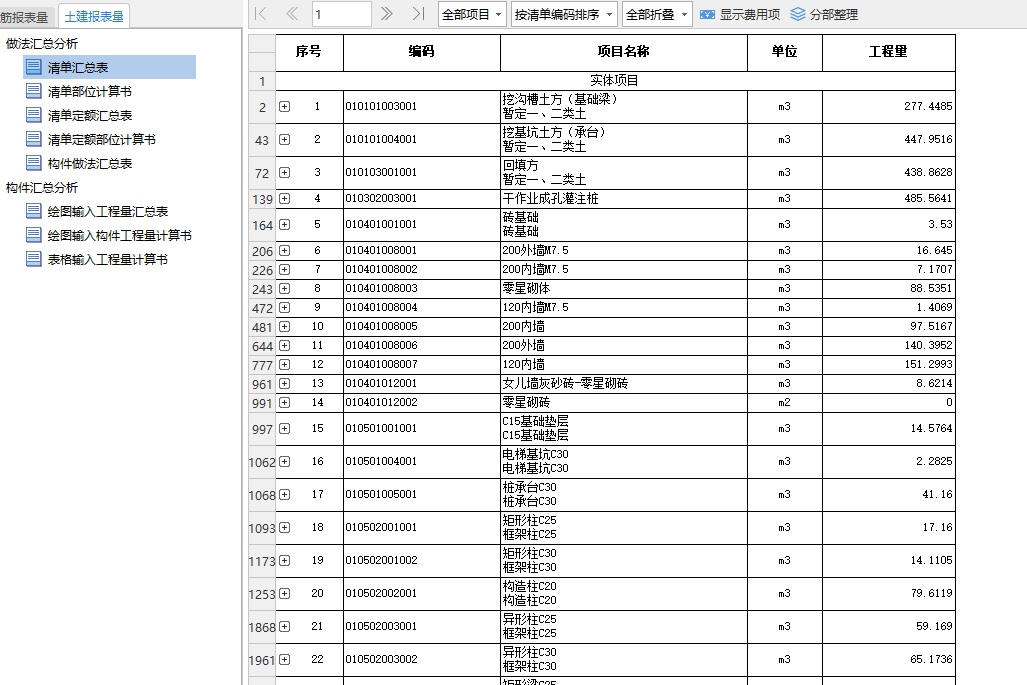Click the 单位 column header
The image size is (1027, 685).
click(x=784, y=52)
